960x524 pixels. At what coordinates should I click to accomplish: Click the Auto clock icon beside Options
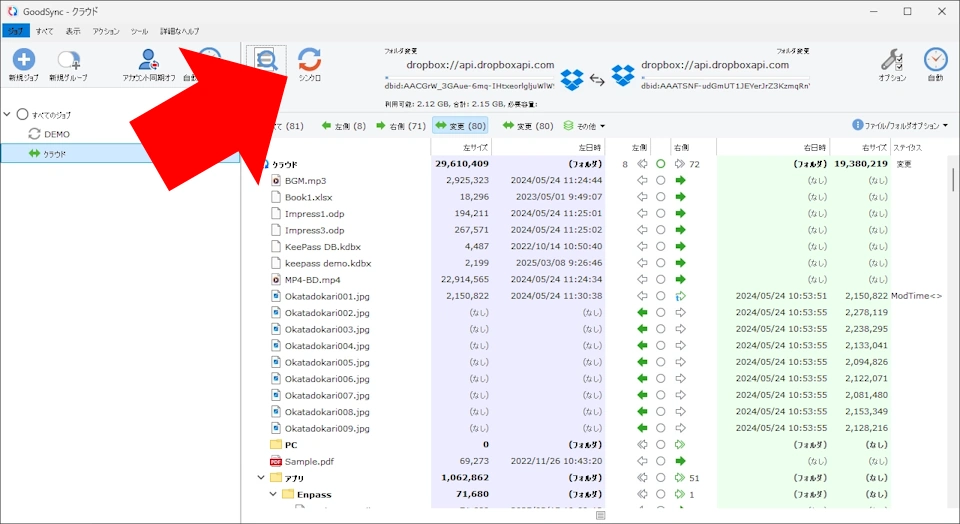936,60
